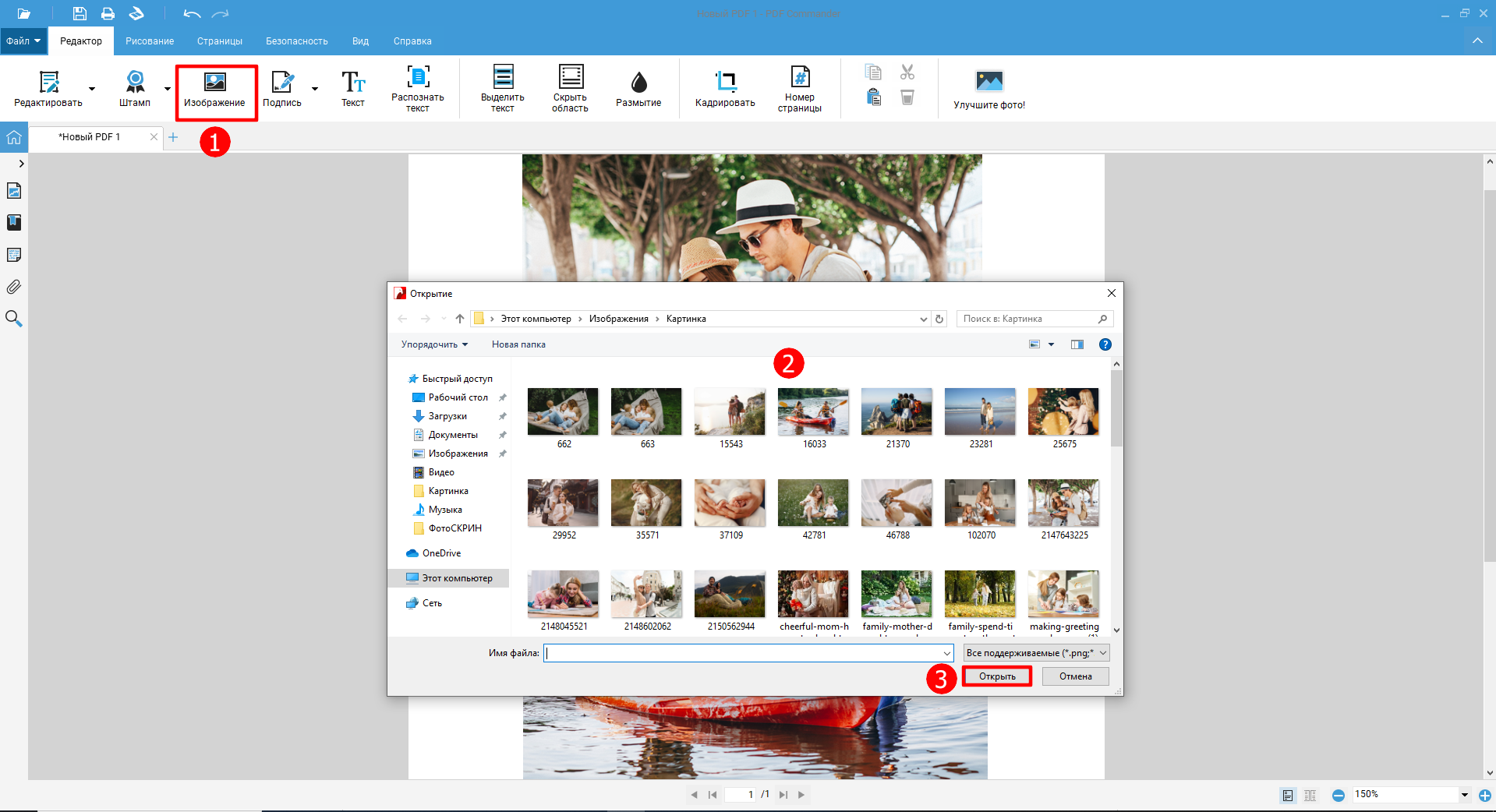Open the Упорядочить dropdown menu
Image resolution: width=1496 pixels, height=812 pixels.
tap(434, 344)
